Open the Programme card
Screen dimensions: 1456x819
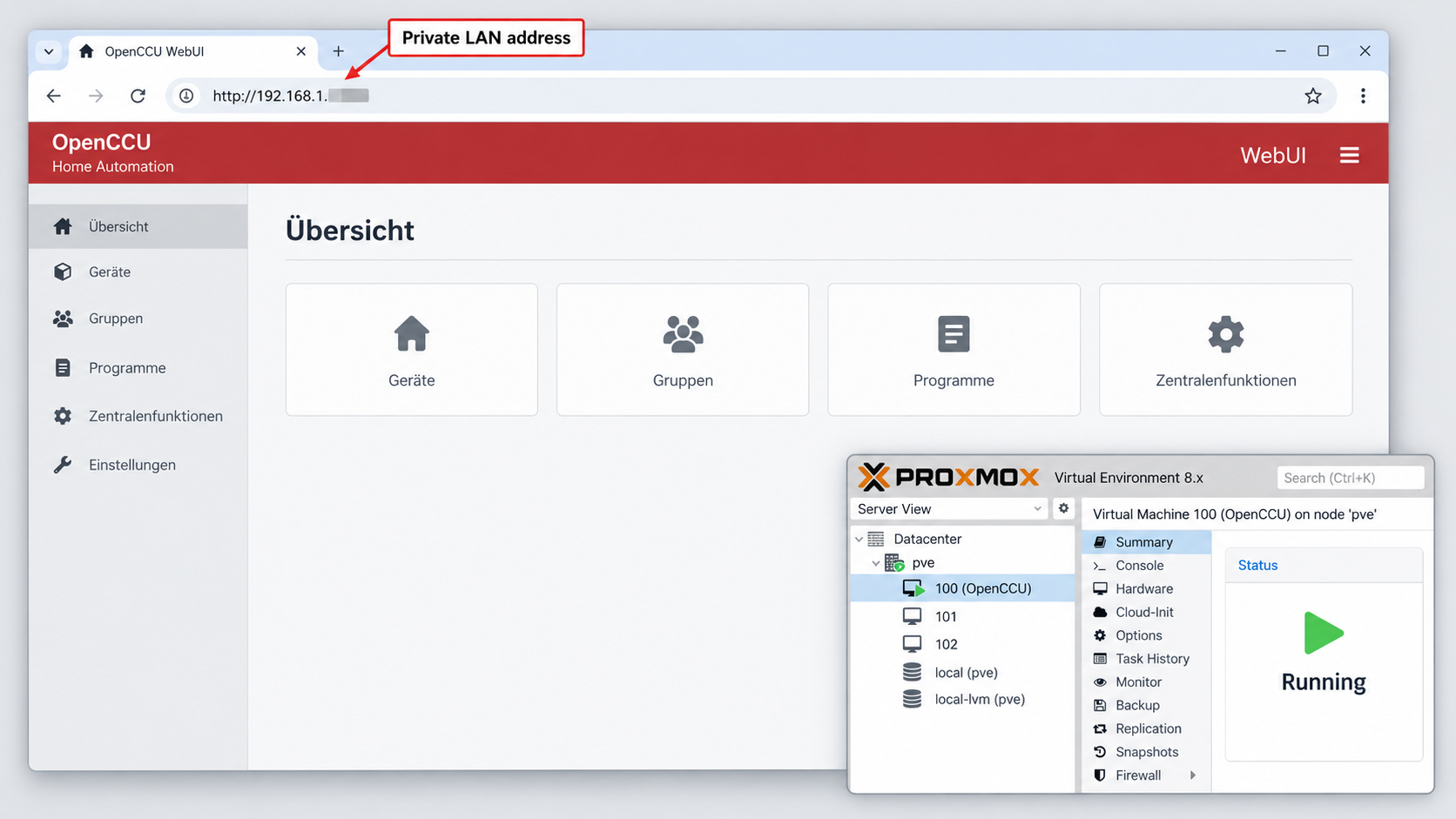(x=954, y=349)
